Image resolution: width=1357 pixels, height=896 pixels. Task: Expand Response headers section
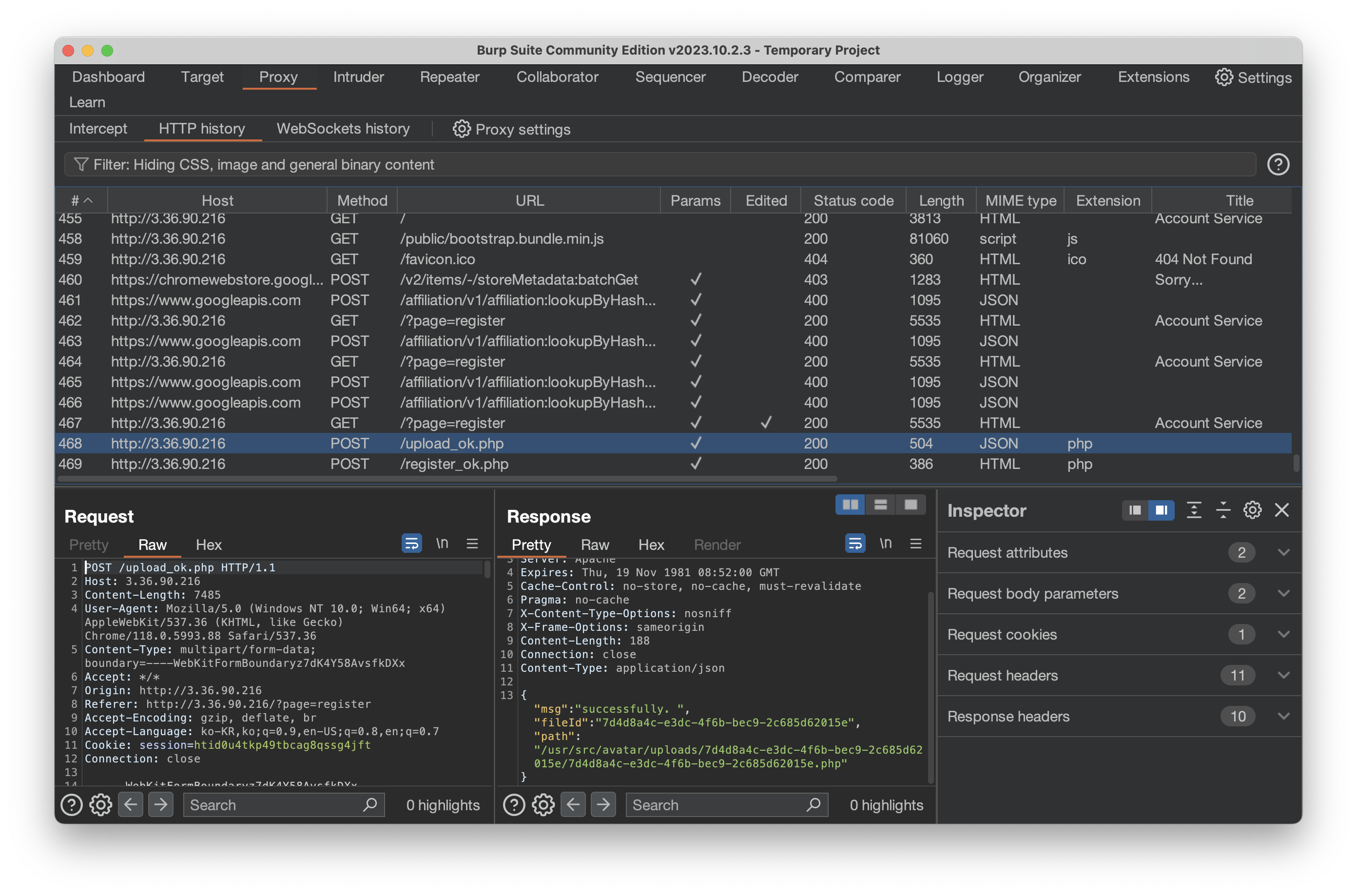tap(1283, 716)
